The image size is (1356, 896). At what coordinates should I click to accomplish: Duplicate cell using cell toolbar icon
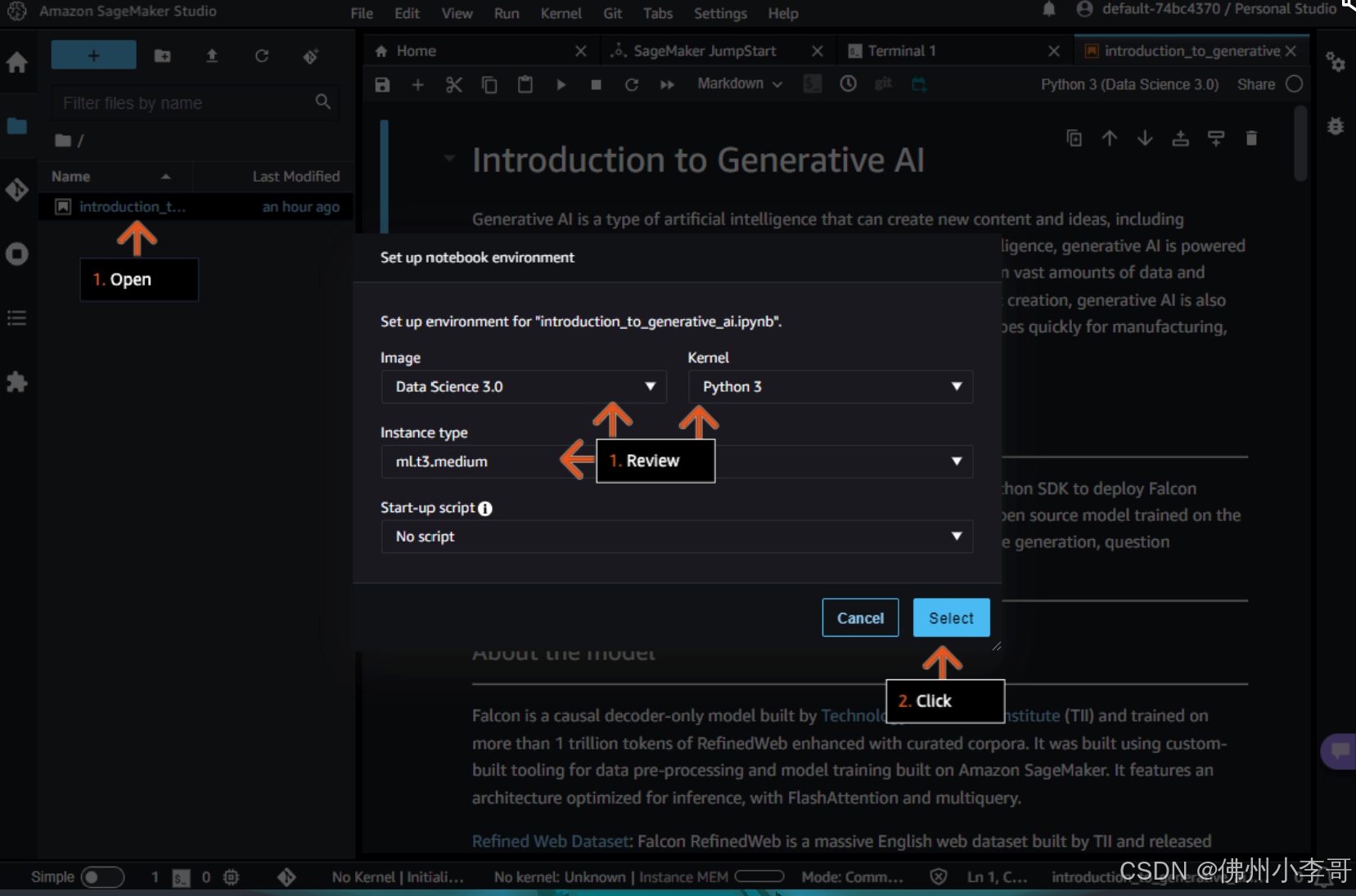[x=1074, y=138]
